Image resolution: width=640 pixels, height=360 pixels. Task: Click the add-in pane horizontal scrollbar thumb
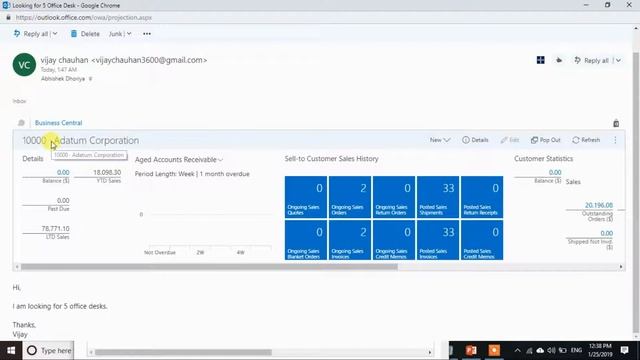point(209,267)
